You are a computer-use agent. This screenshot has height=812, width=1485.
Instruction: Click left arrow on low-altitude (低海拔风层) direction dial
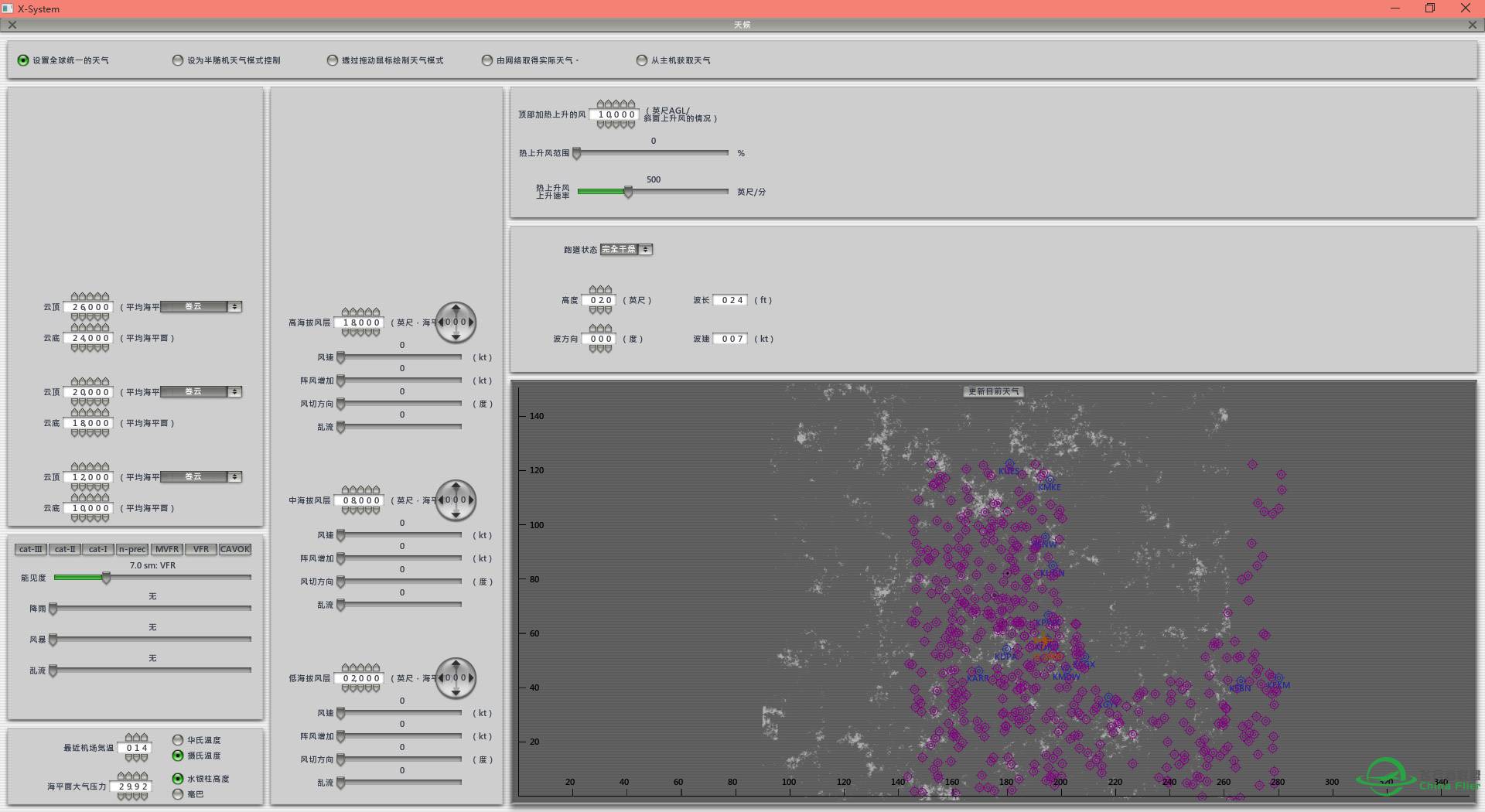pyautogui.click(x=441, y=678)
